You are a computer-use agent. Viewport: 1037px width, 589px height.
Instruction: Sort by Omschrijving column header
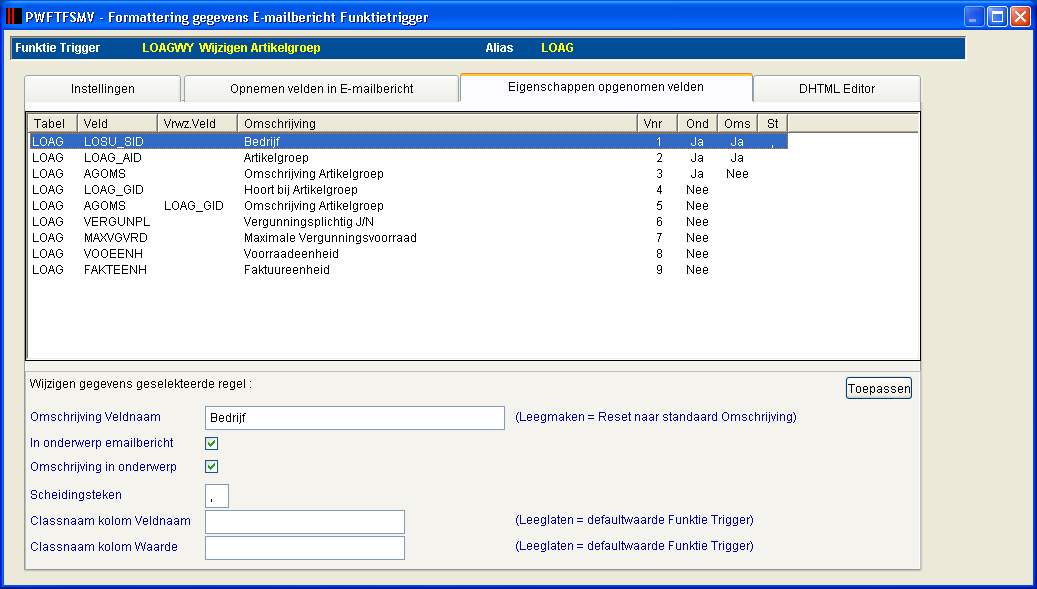[x=437, y=124]
